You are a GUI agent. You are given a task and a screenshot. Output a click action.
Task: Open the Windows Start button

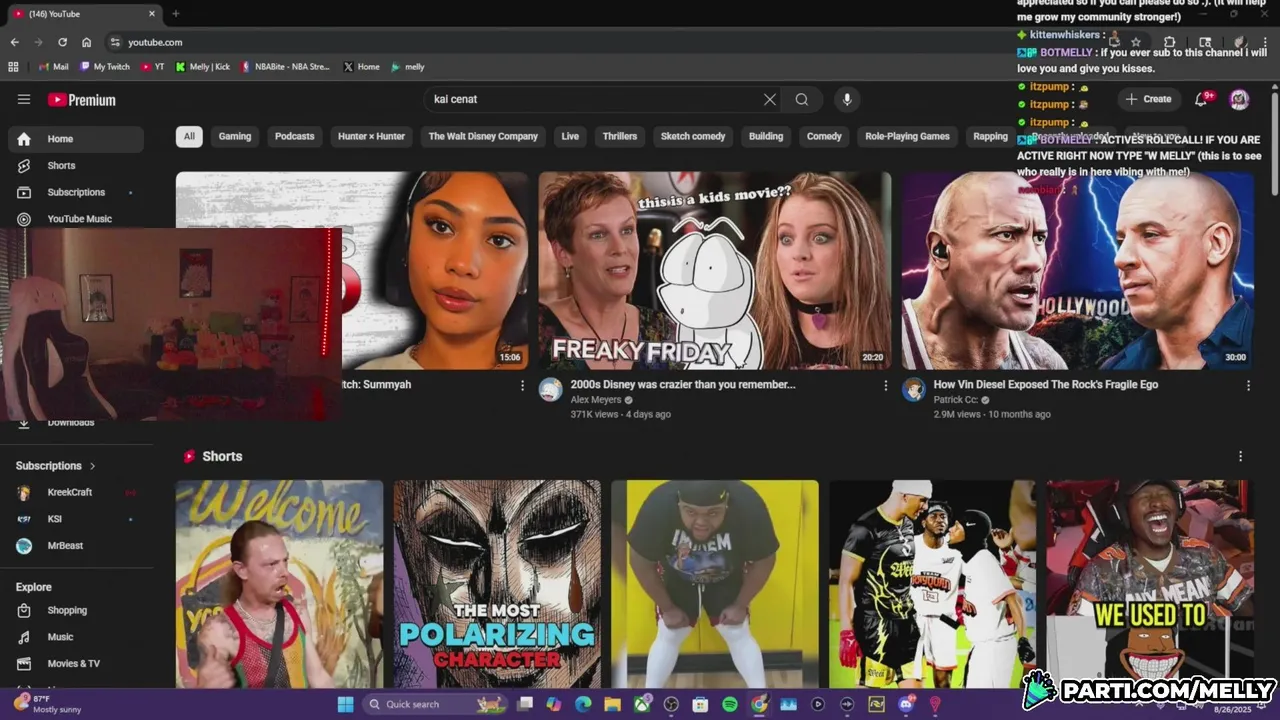[345, 704]
